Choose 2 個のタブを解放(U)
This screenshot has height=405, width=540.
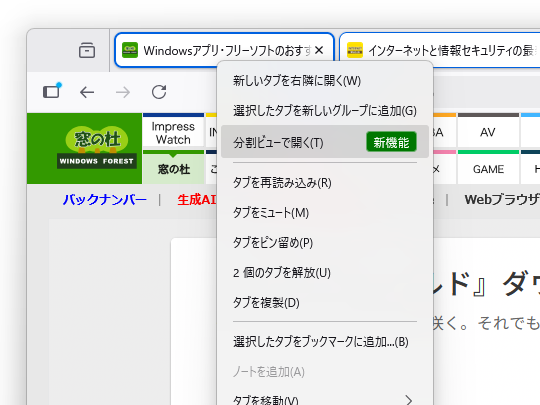tap(325, 273)
